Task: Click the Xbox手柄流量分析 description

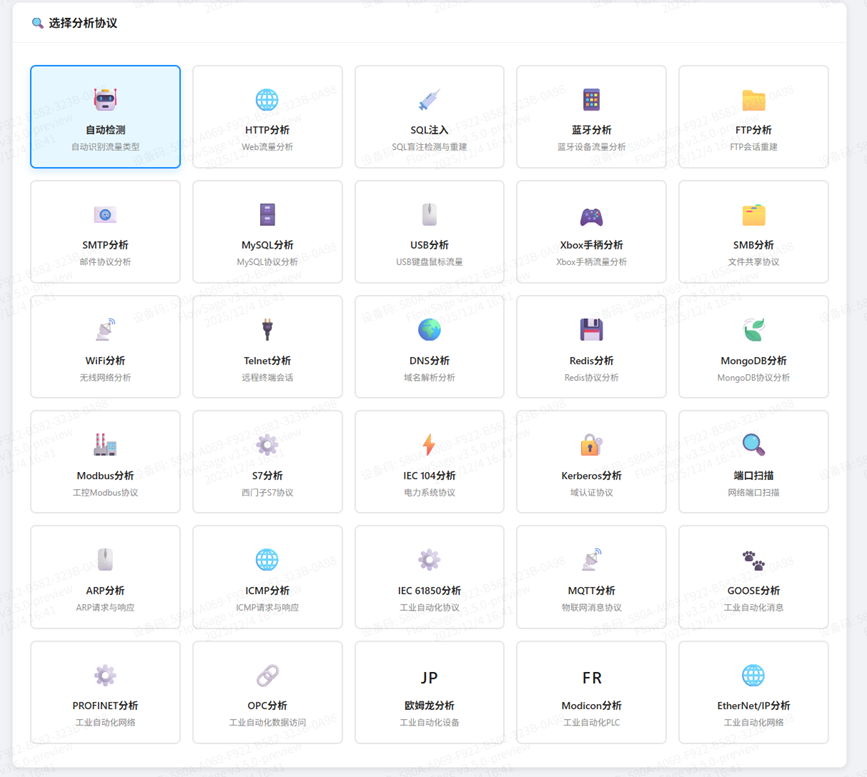Action: 591,262
